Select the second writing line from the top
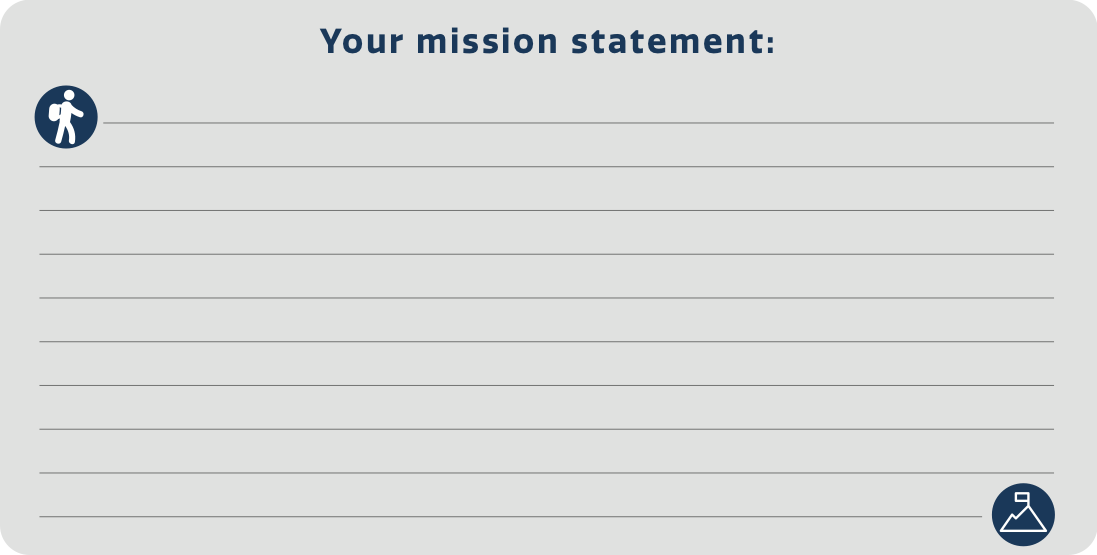The image size is (1097, 555). 546,167
